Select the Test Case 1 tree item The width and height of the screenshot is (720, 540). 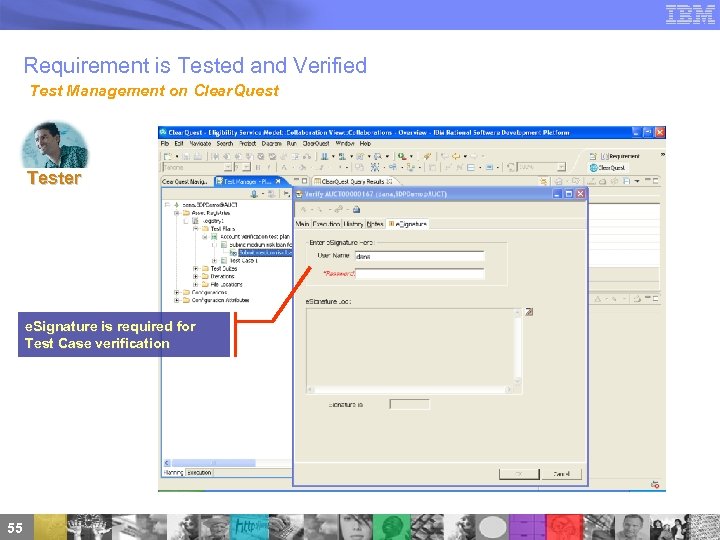tap(243, 260)
